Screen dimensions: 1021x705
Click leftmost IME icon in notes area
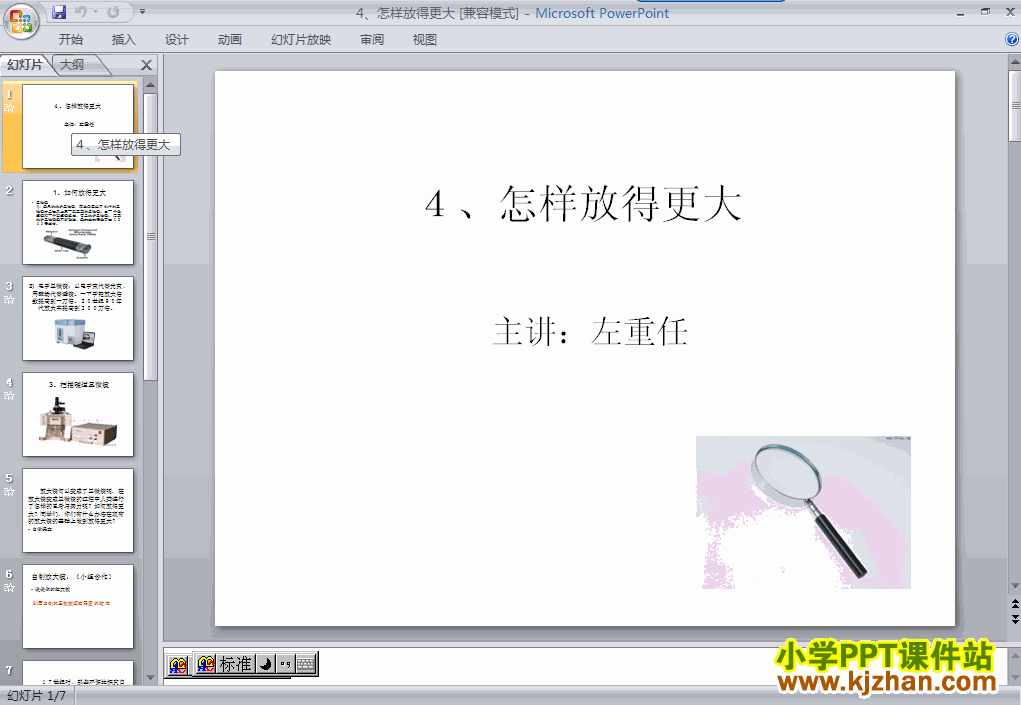point(177,665)
